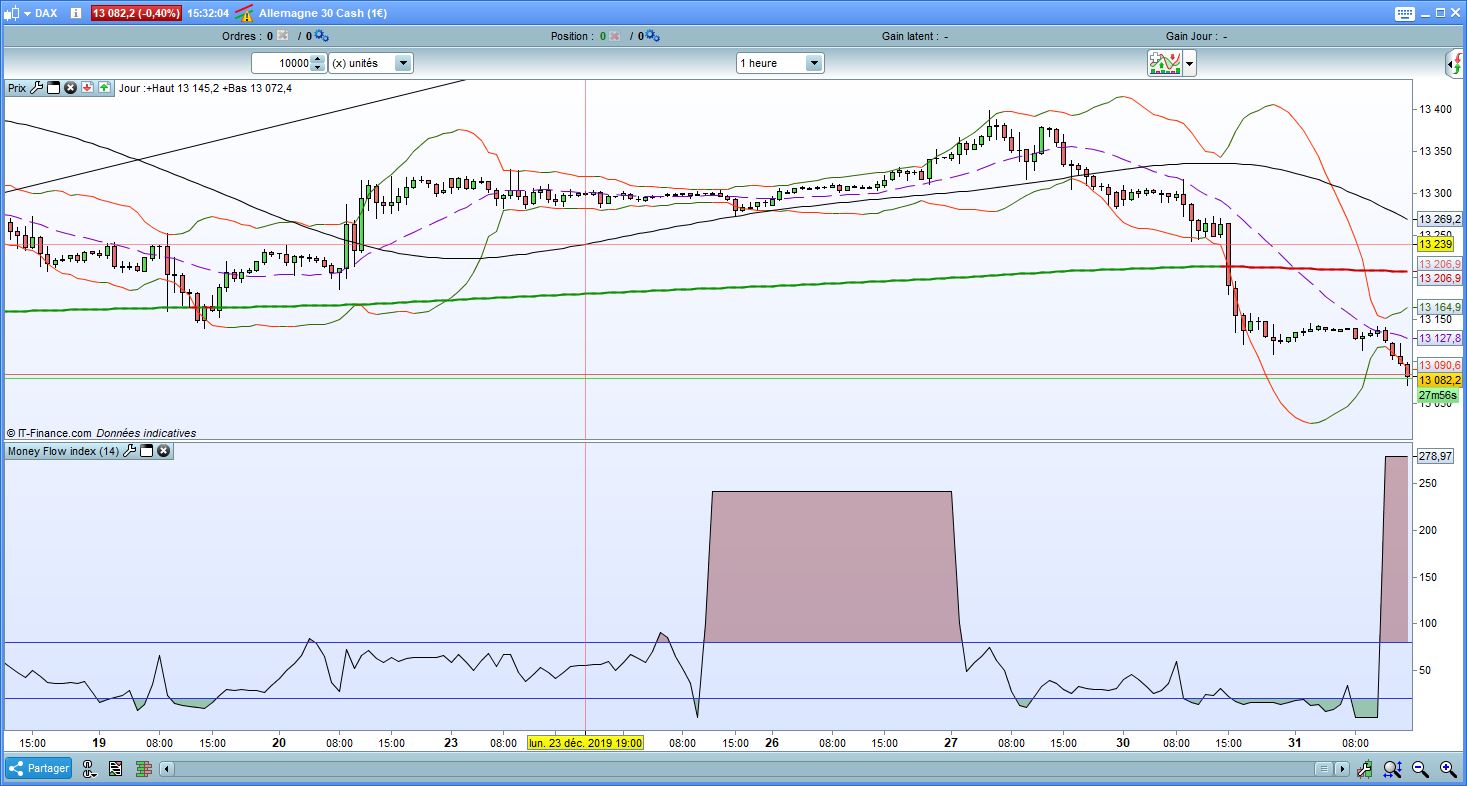Click the Jour Haut/Bas price info text
Image resolution: width=1467 pixels, height=786 pixels.
(205, 88)
